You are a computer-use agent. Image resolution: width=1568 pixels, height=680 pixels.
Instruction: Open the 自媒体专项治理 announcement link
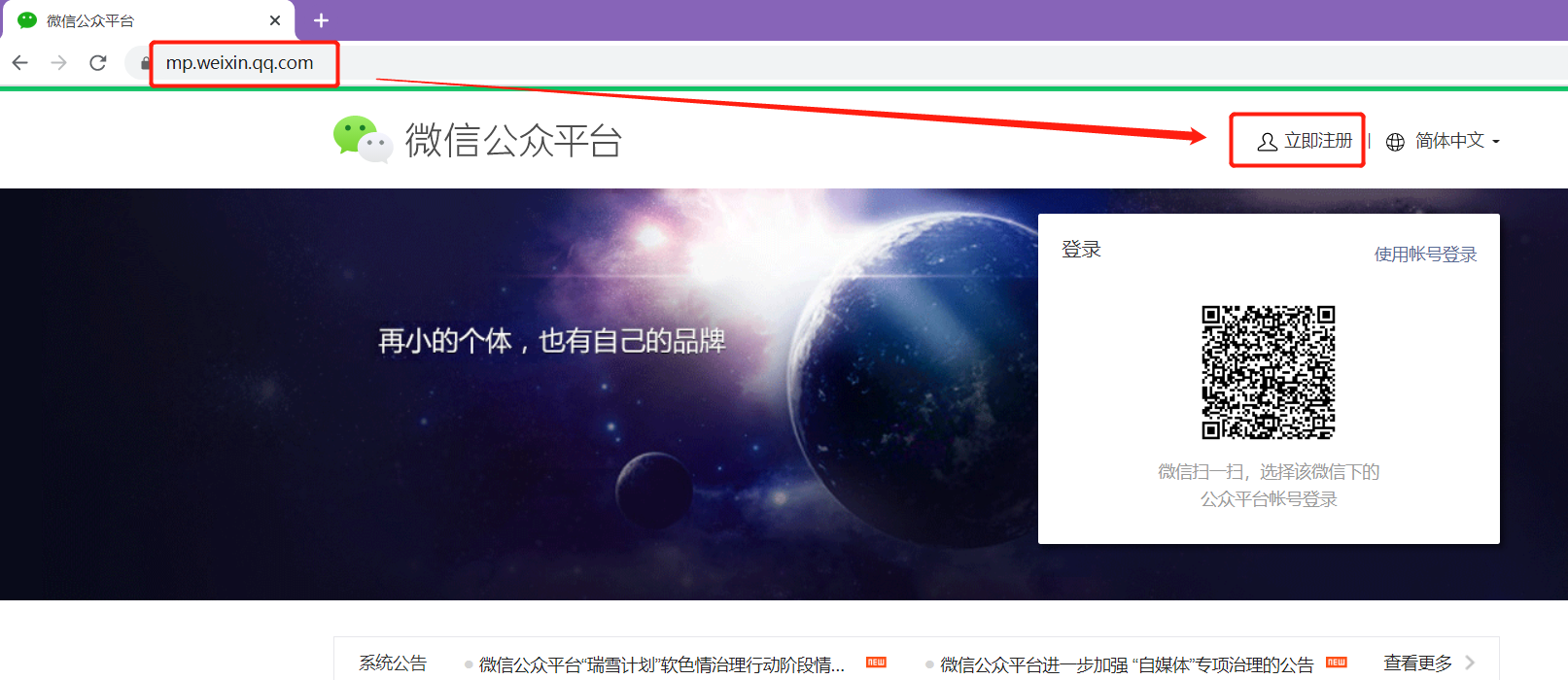click(1127, 664)
